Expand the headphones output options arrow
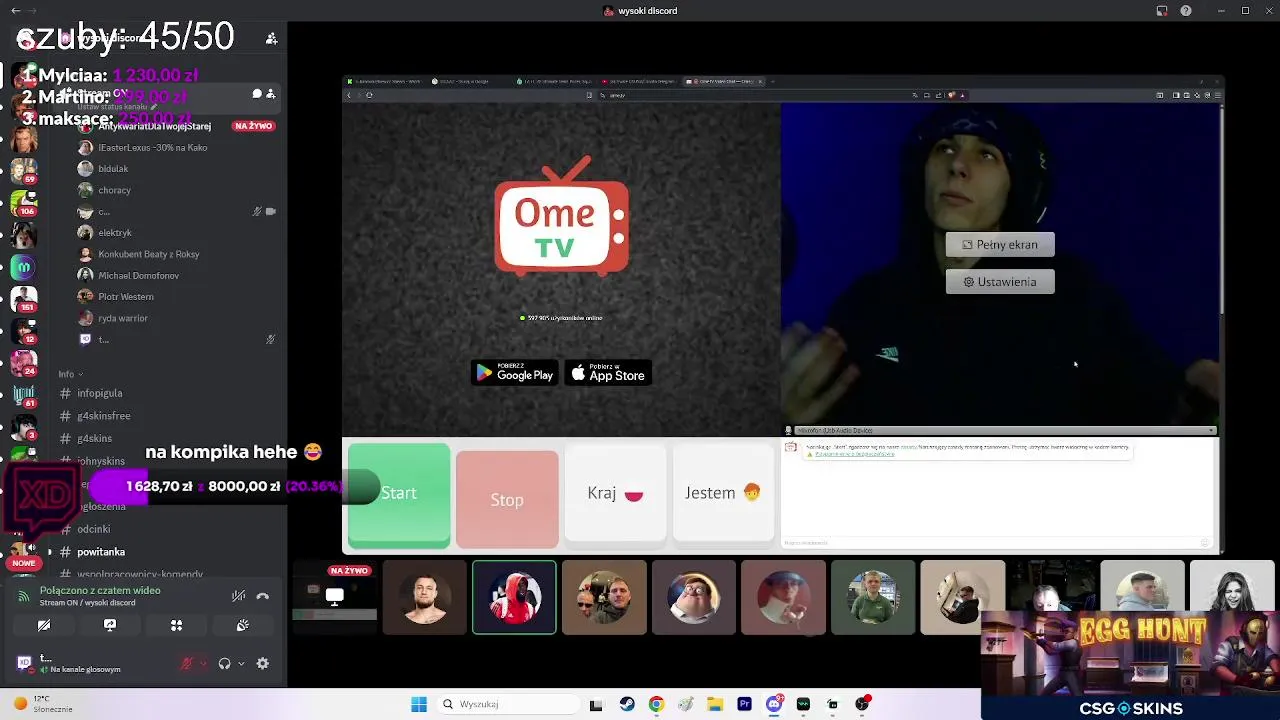This screenshot has width=1280, height=720. pos(241,663)
